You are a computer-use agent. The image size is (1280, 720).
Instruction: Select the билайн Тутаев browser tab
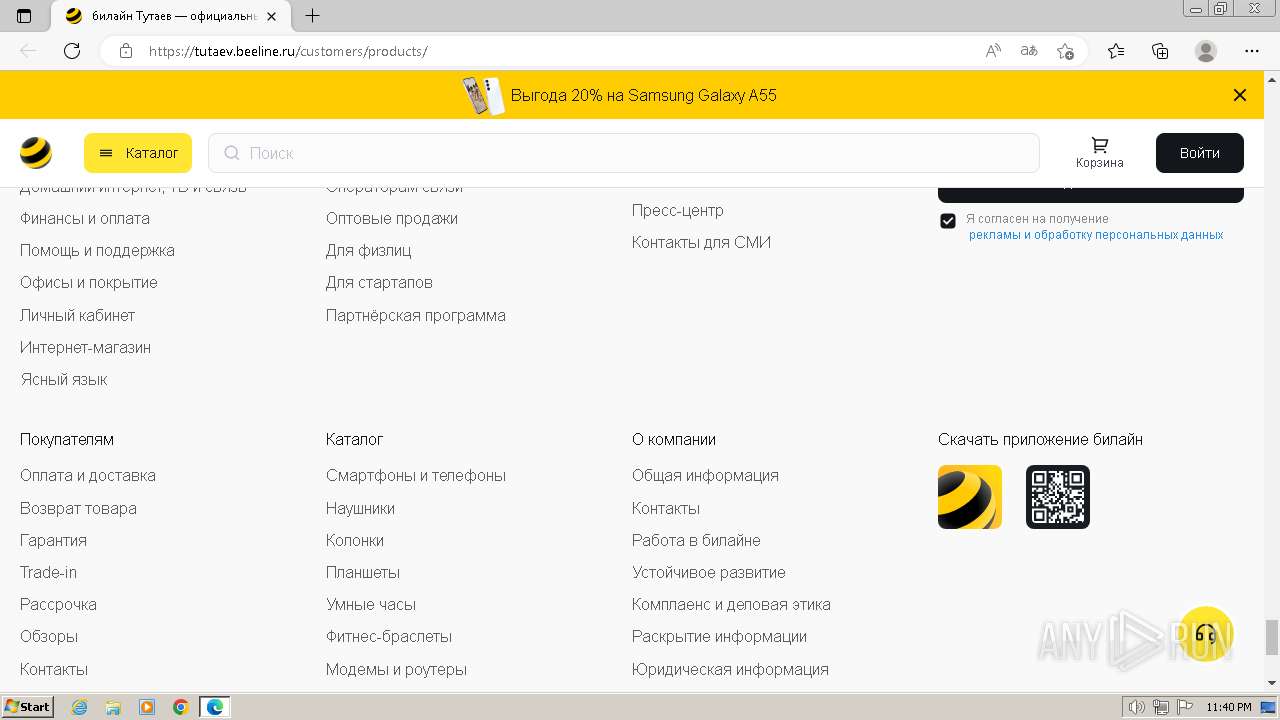[170, 16]
